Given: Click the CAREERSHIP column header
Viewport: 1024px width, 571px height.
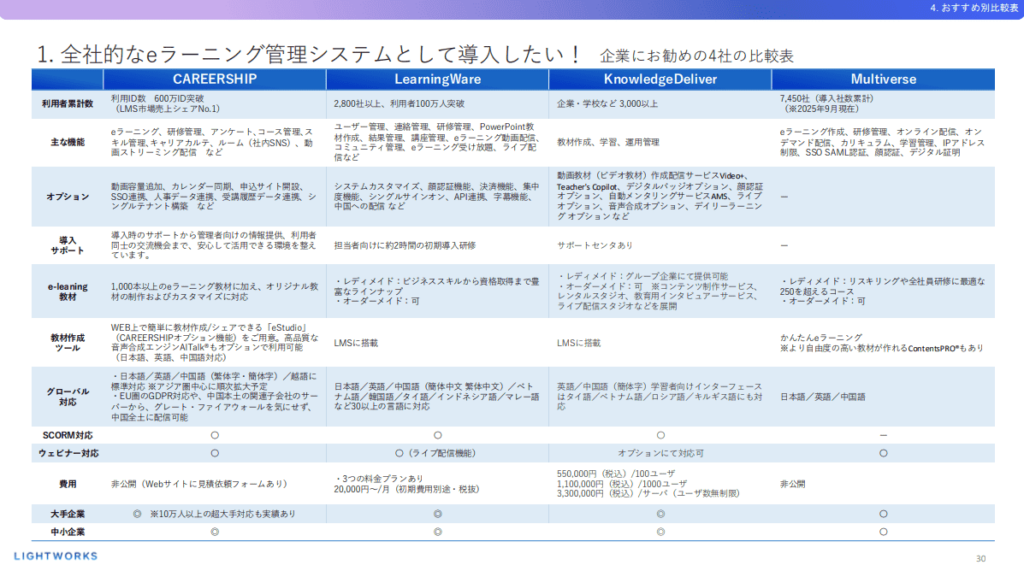Looking at the screenshot, I should pyautogui.click(x=214, y=79).
